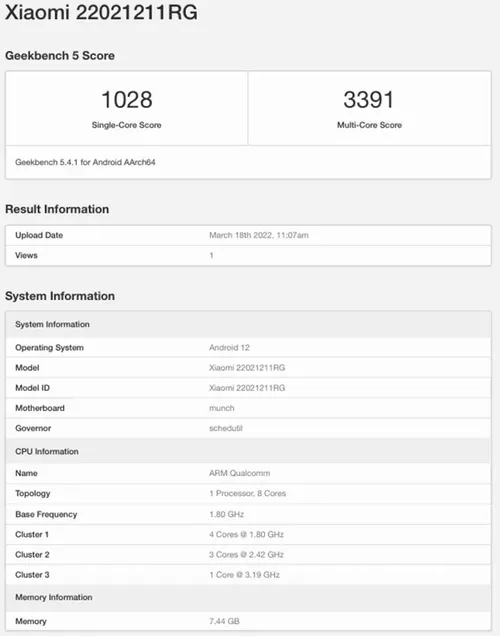Select the 1 Core @ 3.19 GHz value
The width and height of the screenshot is (500, 636).
click(x=244, y=575)
